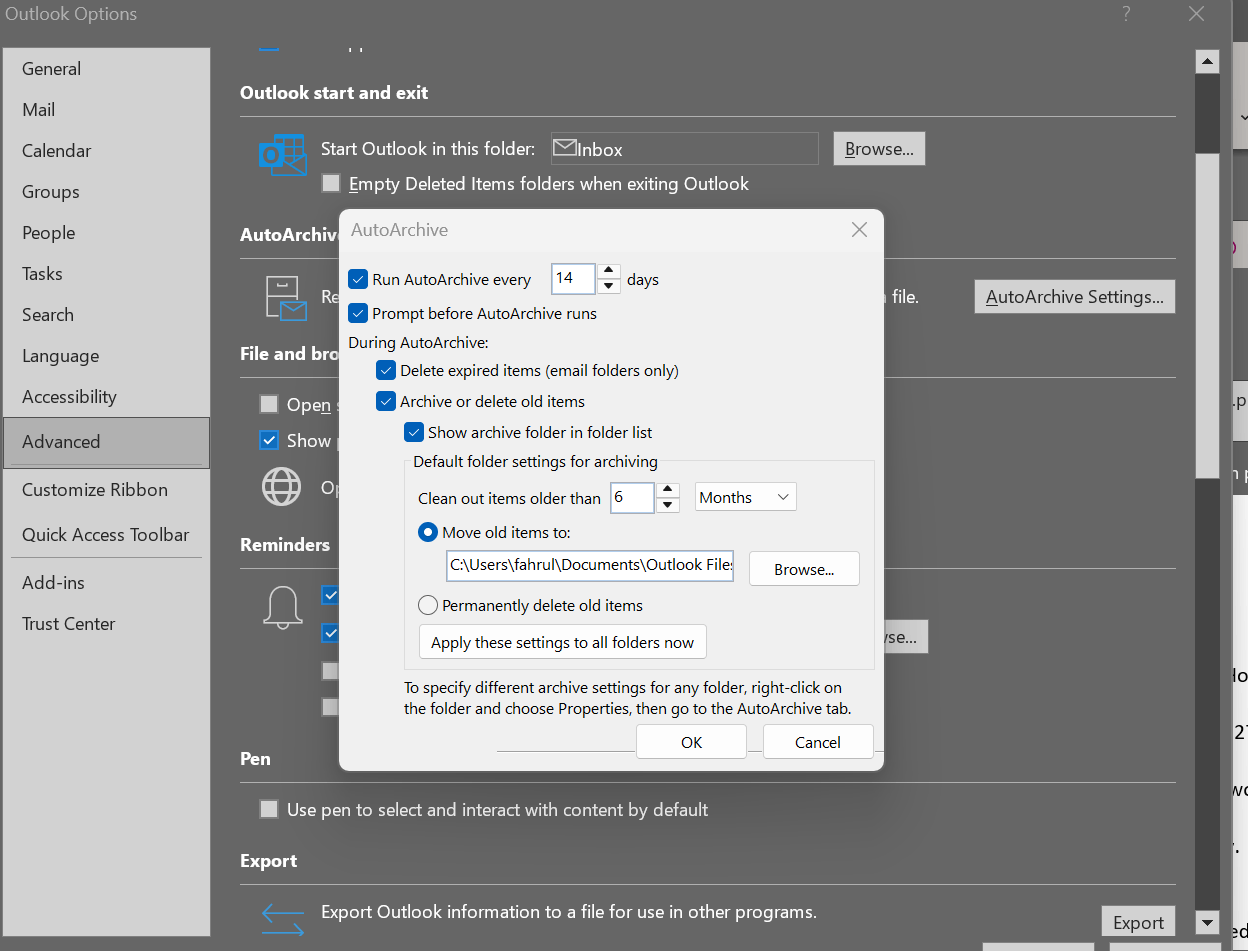Click Apply these settings to all folders now

[x=562, y=642]
